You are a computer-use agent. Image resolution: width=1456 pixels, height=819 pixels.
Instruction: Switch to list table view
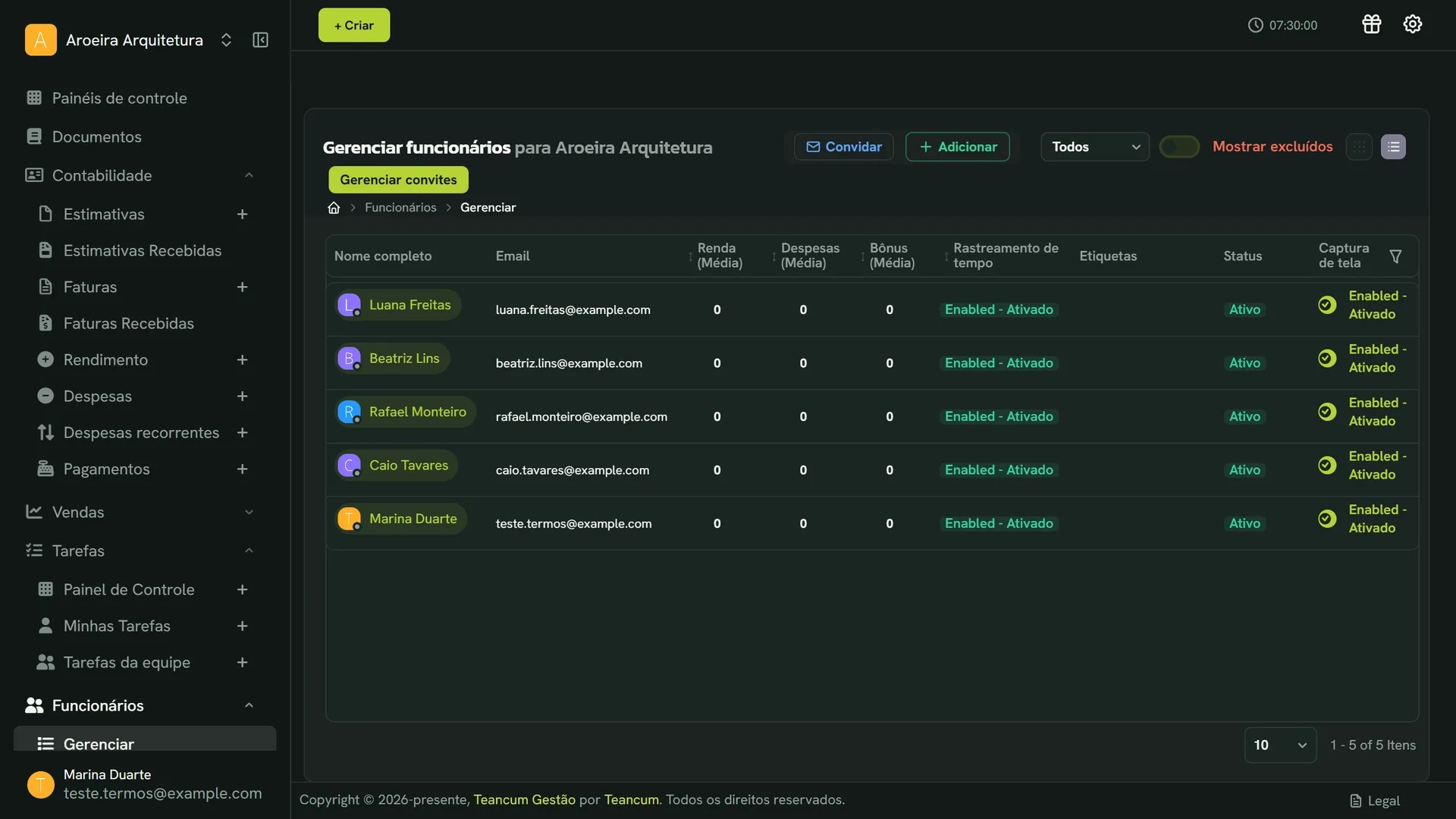(1393, 147)
